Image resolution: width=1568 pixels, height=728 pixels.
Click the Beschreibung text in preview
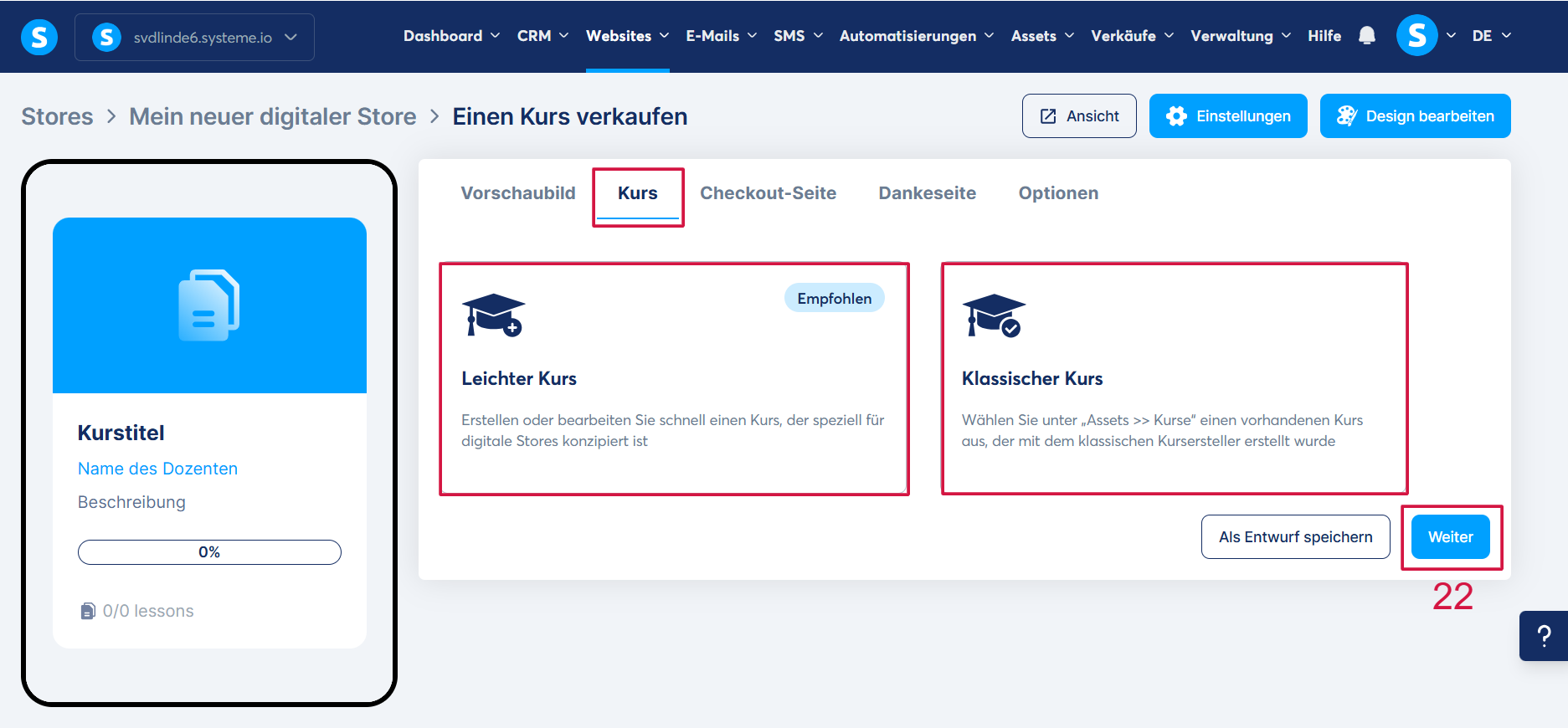131,502
